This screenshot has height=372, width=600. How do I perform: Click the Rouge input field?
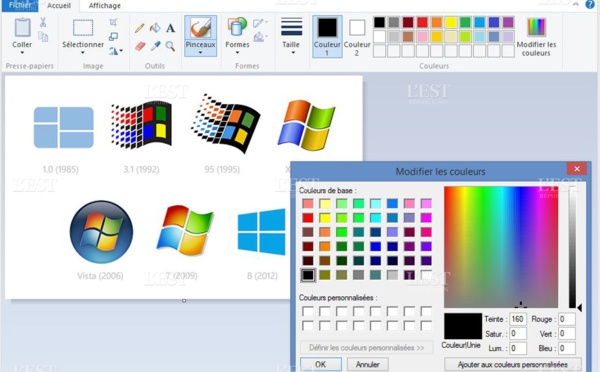click(x=567, y=319)
